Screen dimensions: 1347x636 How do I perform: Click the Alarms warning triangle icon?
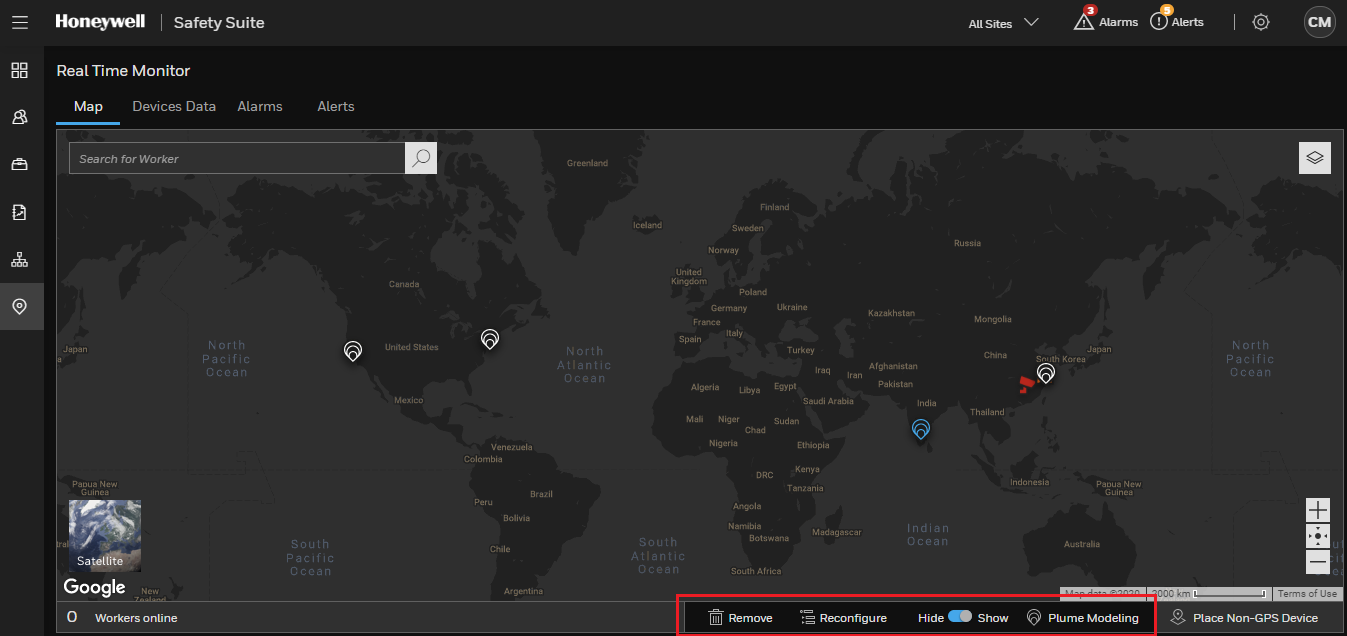pyautogui.click(x=1084, y=21)
